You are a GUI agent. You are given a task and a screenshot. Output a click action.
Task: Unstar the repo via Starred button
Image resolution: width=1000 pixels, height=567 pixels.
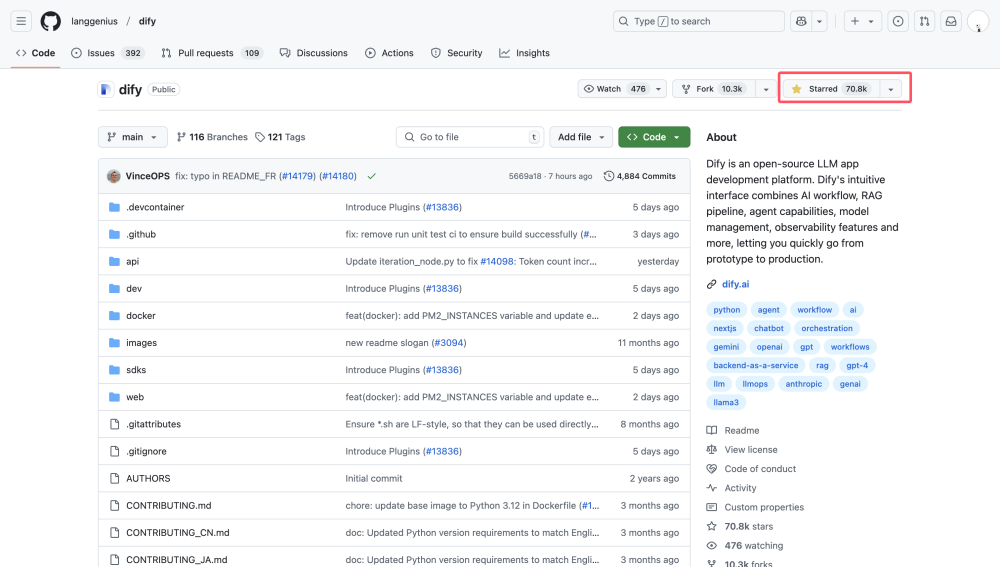[x=831, y=89]
